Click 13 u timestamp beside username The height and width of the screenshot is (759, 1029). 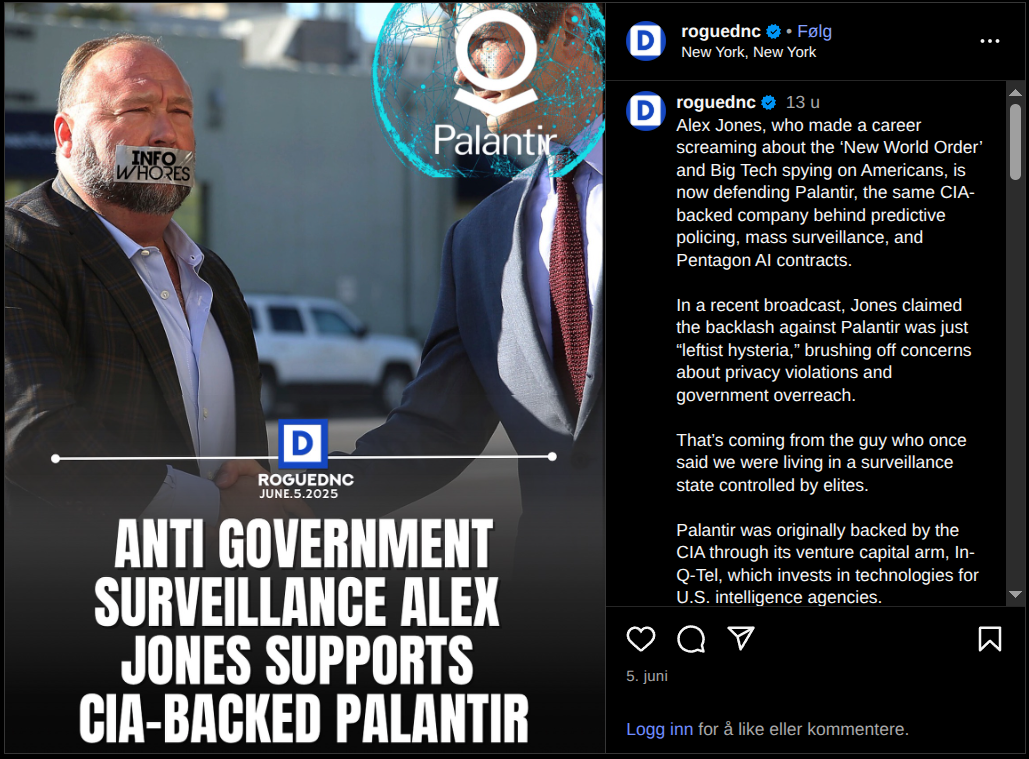pyautogui.click(x=803, y=102)
